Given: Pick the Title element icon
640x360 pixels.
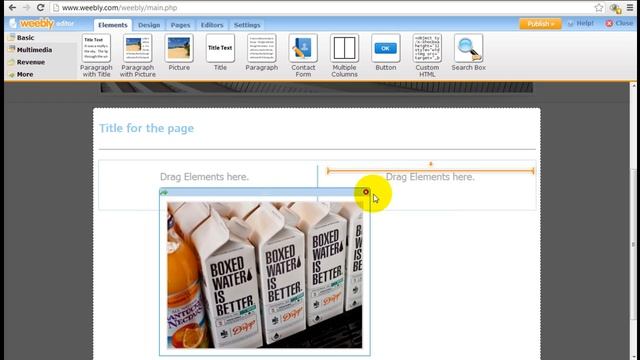Looking at the screenshot, I should 220,48.
